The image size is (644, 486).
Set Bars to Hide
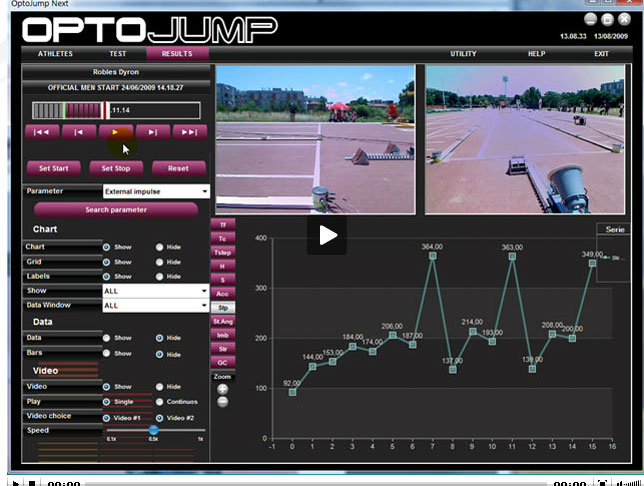click(x=159, y=354)
